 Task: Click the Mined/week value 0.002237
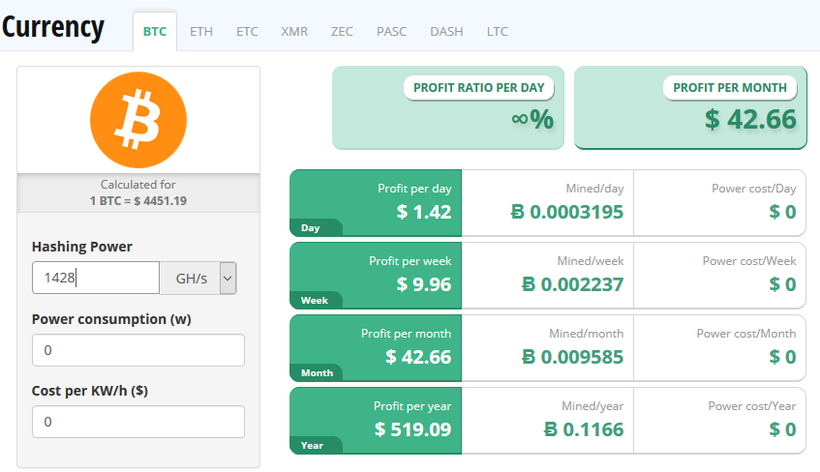tap(573, 284)
